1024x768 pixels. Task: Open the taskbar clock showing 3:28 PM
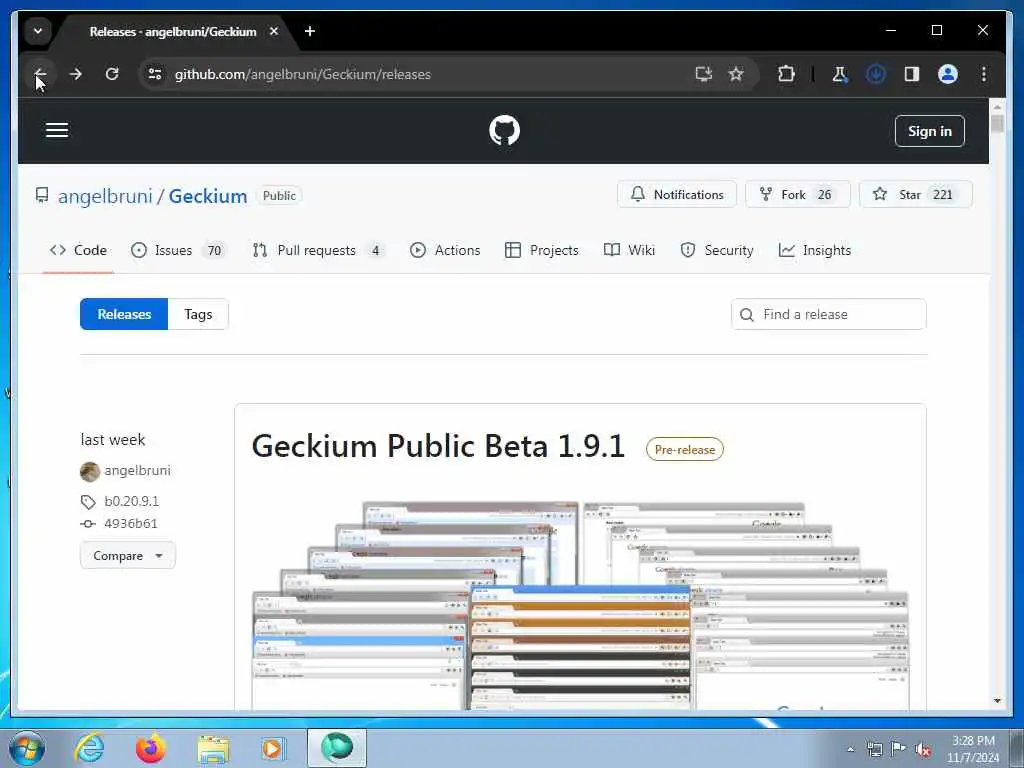pos(973,749)
